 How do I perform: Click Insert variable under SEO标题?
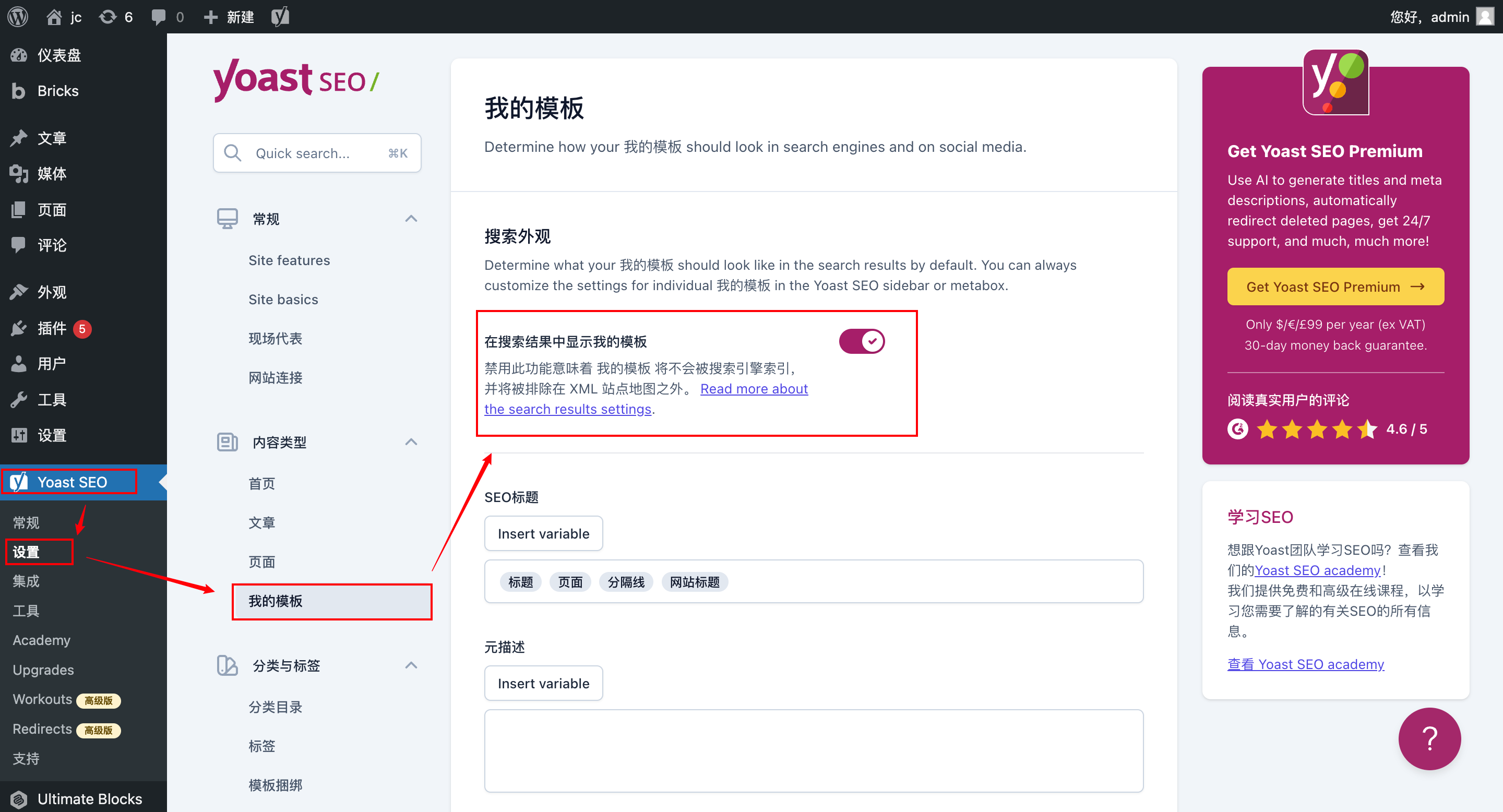543,533
